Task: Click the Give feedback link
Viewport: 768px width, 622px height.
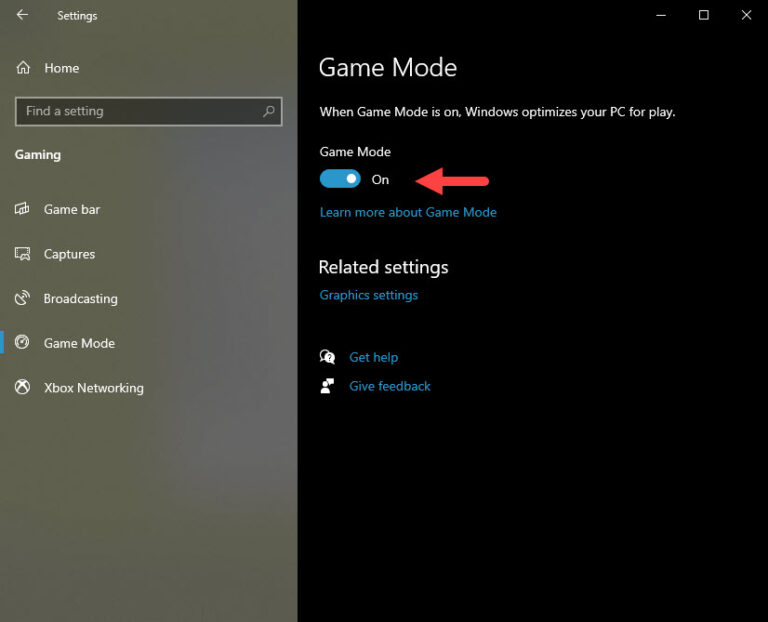Action: 389,386
